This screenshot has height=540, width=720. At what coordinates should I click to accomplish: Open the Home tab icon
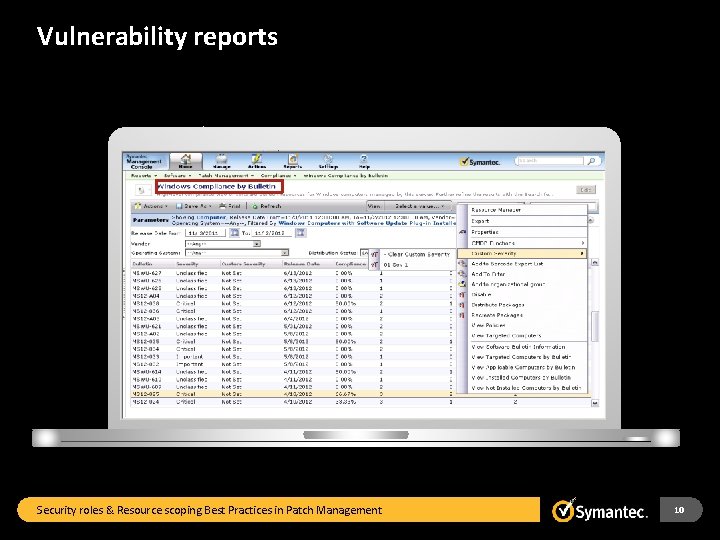(x=186, y=161)
